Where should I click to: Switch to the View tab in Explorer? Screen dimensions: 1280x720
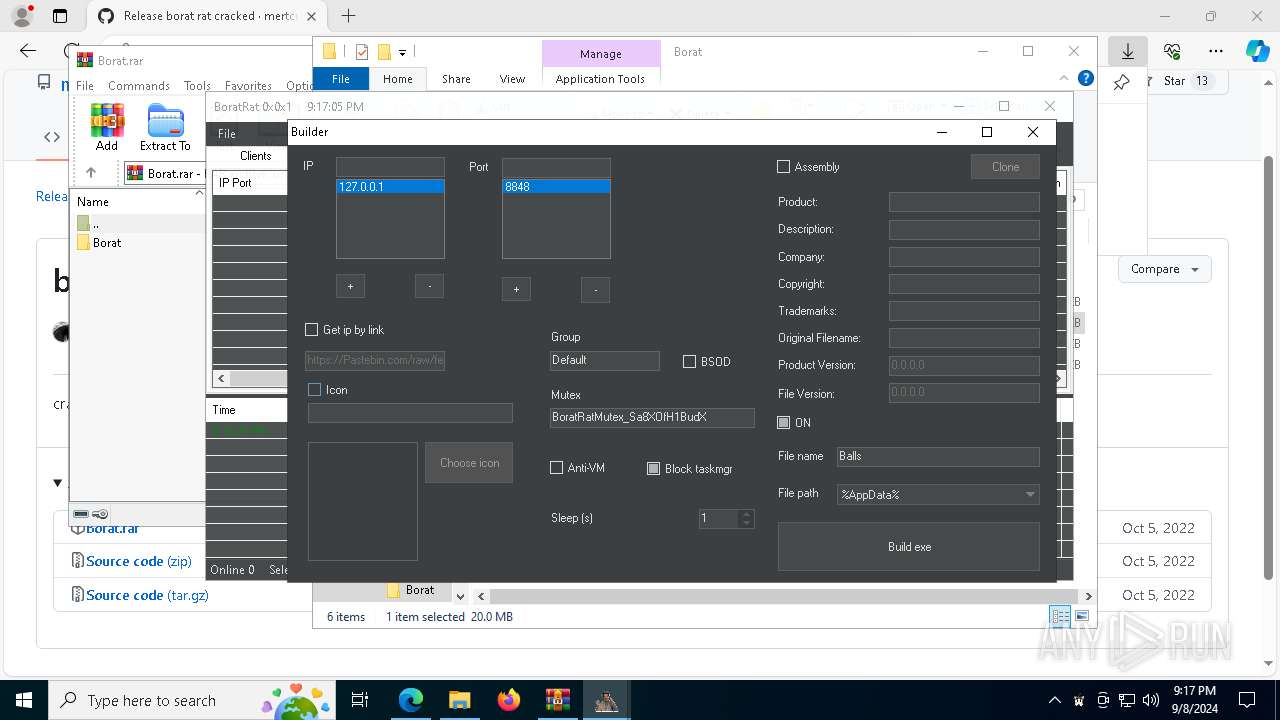(x=512, y=79)
